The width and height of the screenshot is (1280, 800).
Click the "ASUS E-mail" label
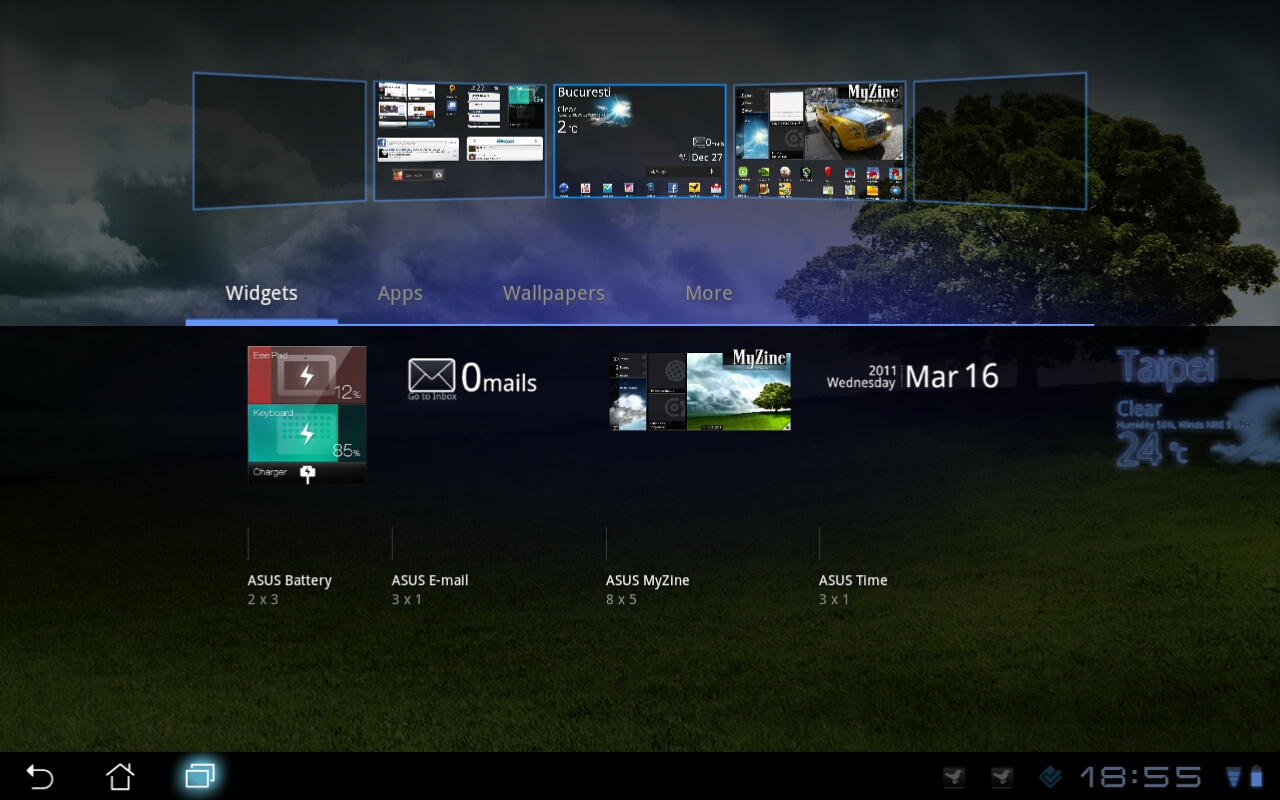[430, 580]
